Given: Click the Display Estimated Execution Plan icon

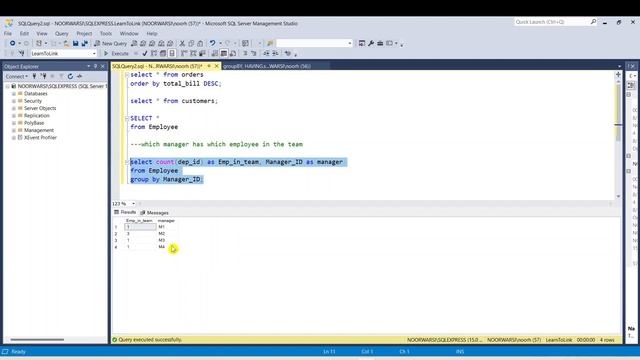Looking at the screenshot, I should click(x=154, y=53).
